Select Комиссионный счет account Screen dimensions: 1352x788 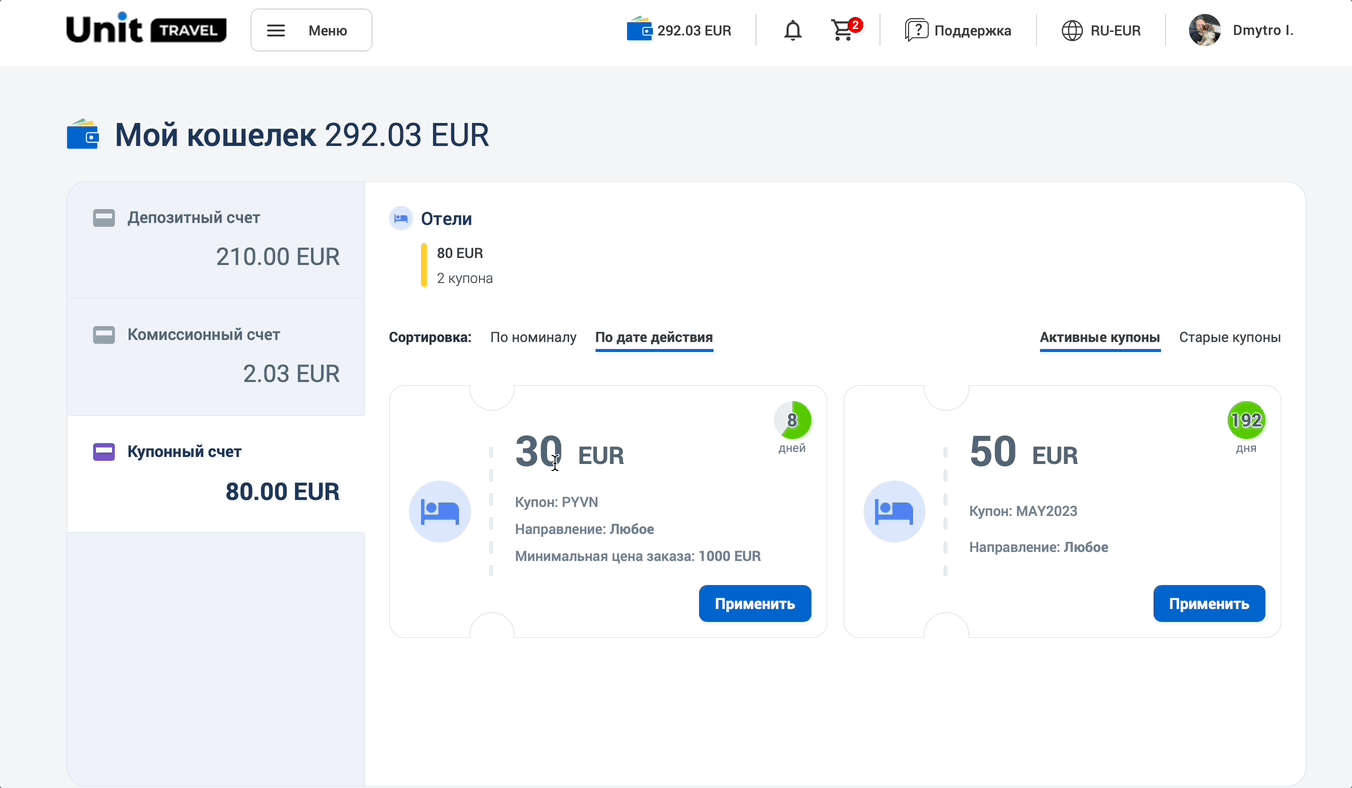point(216,357)
